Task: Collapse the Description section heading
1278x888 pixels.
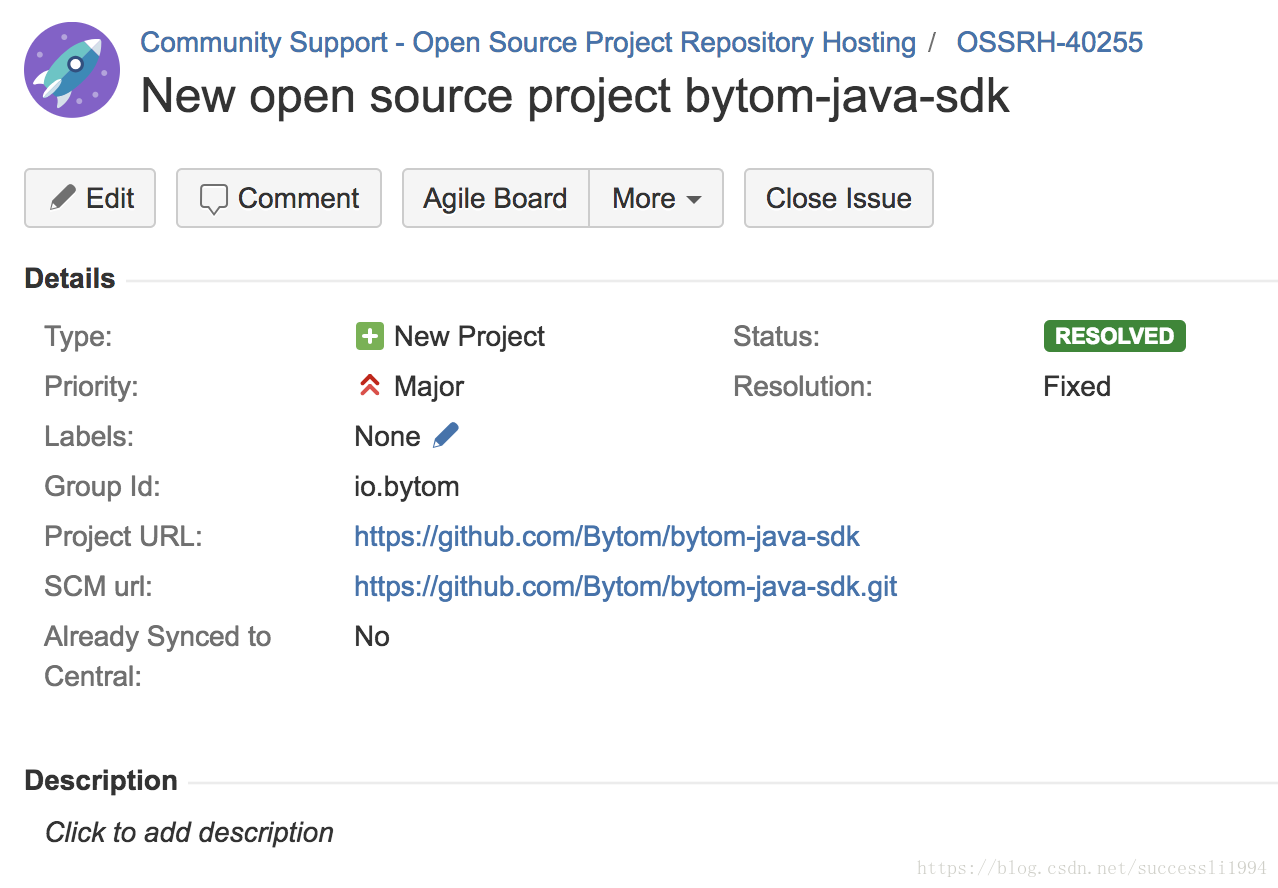Action: [x=101, y=781]
